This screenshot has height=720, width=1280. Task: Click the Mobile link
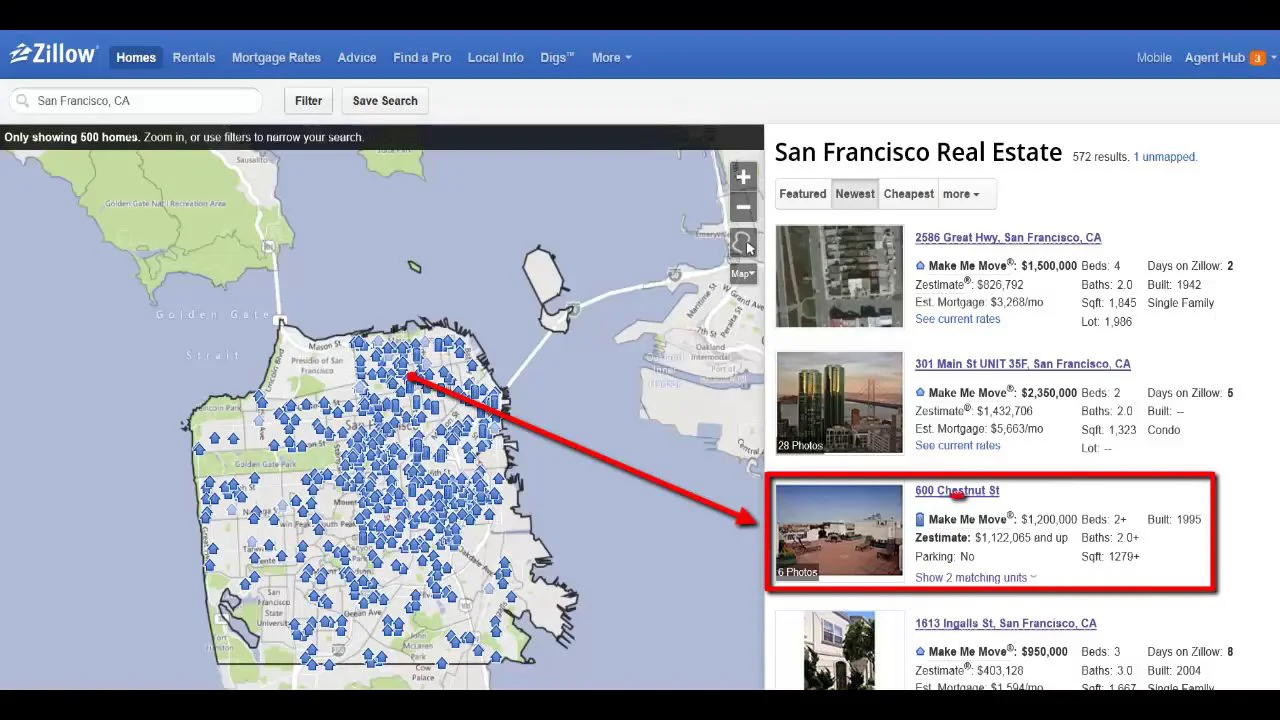coord(1154,58)
